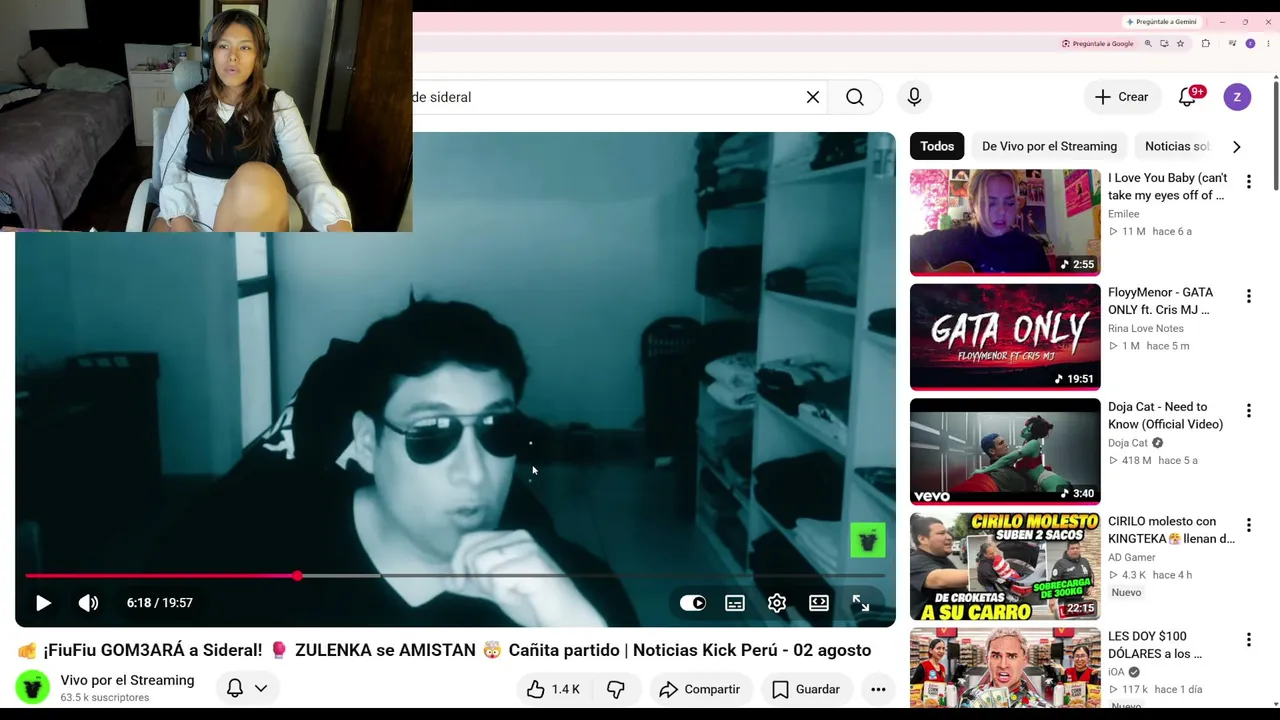Viewport: 1280px width, 720px height.
Task: Show more filter chips arrow
Action: (1237, 146)
